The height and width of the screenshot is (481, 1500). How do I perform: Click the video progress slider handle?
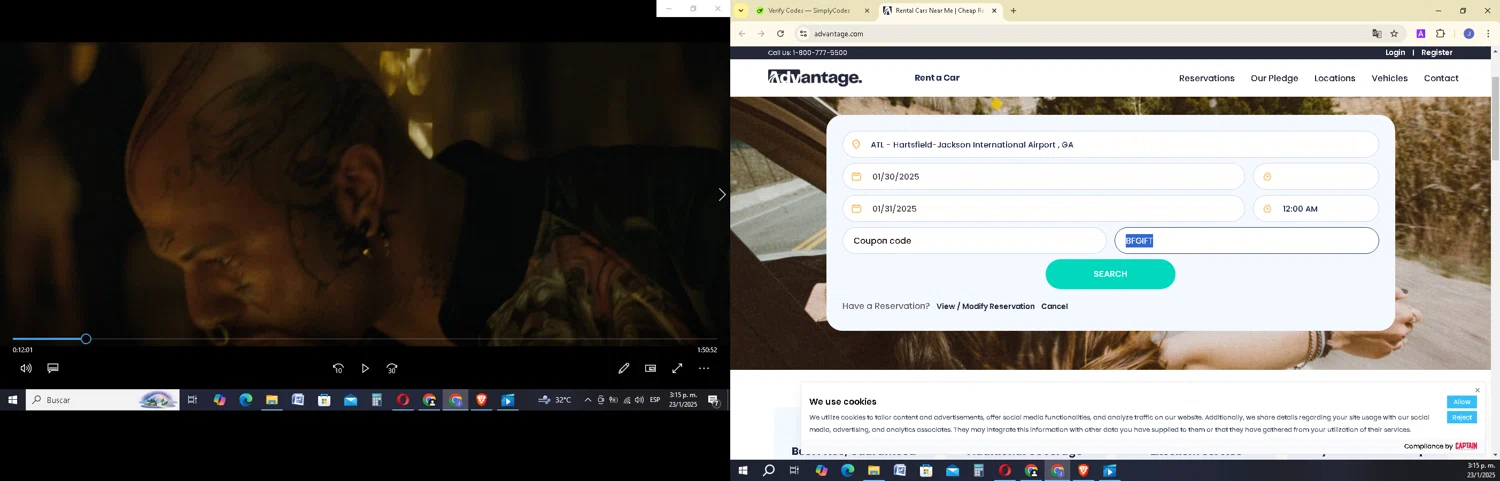click(x=86, y=339)
